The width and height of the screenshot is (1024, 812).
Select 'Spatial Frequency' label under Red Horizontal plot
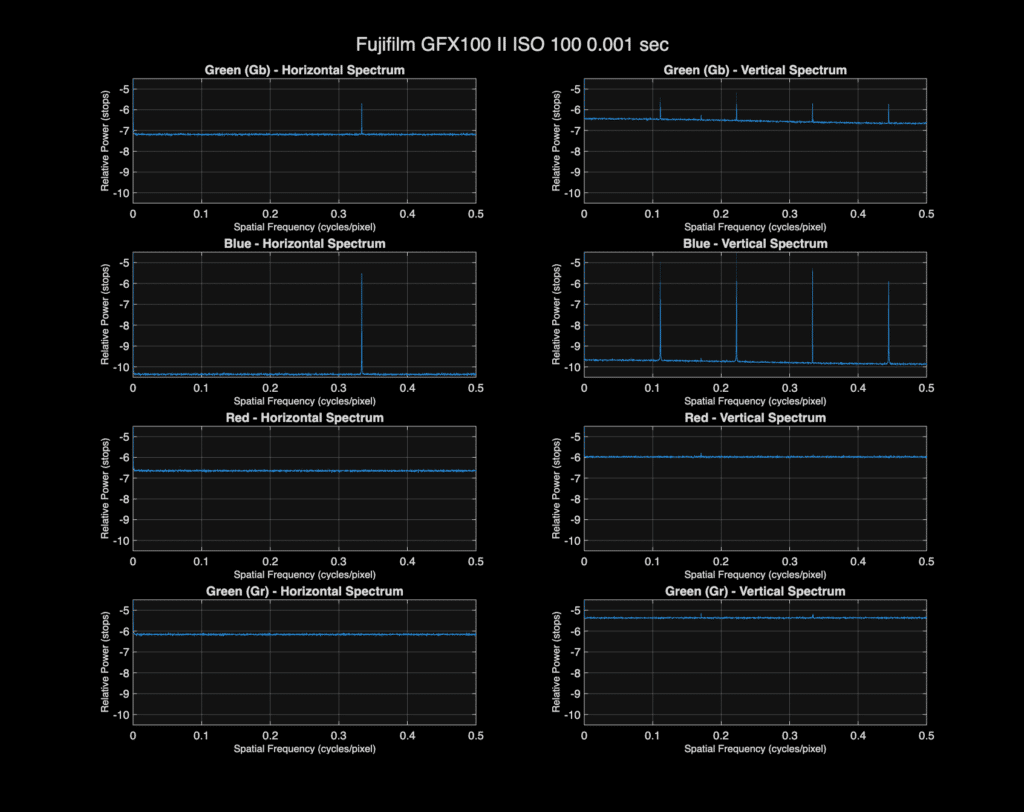click(x=304, y=575)
